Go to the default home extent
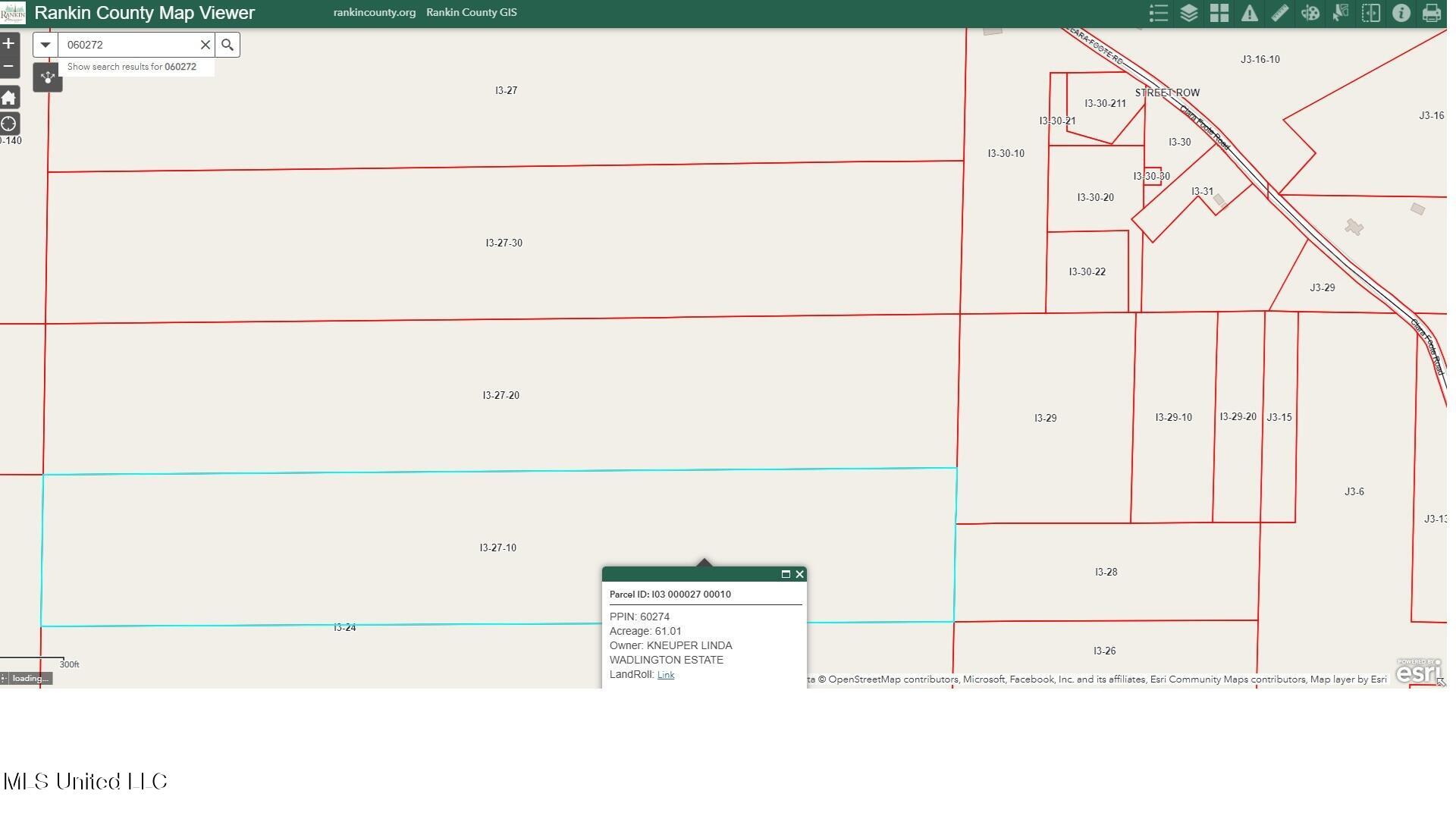Screen dimensions: 1456x819 tap(8, 98)
